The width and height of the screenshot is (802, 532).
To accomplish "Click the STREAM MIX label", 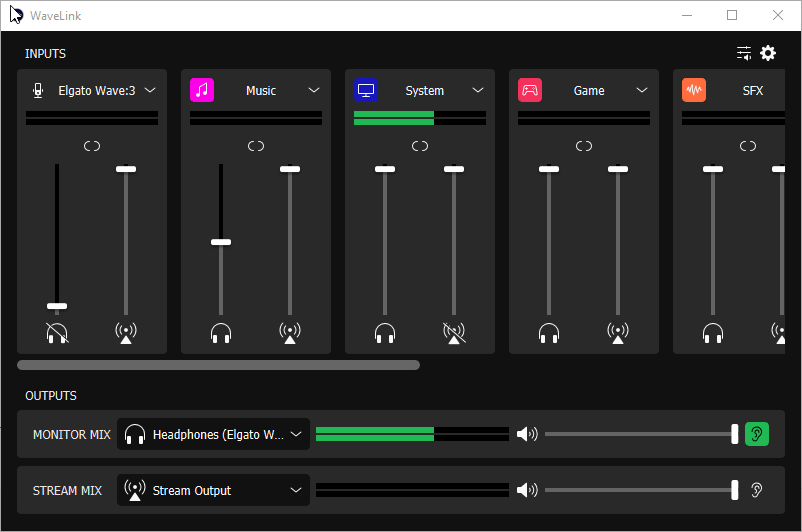I will tap(67, 491).
